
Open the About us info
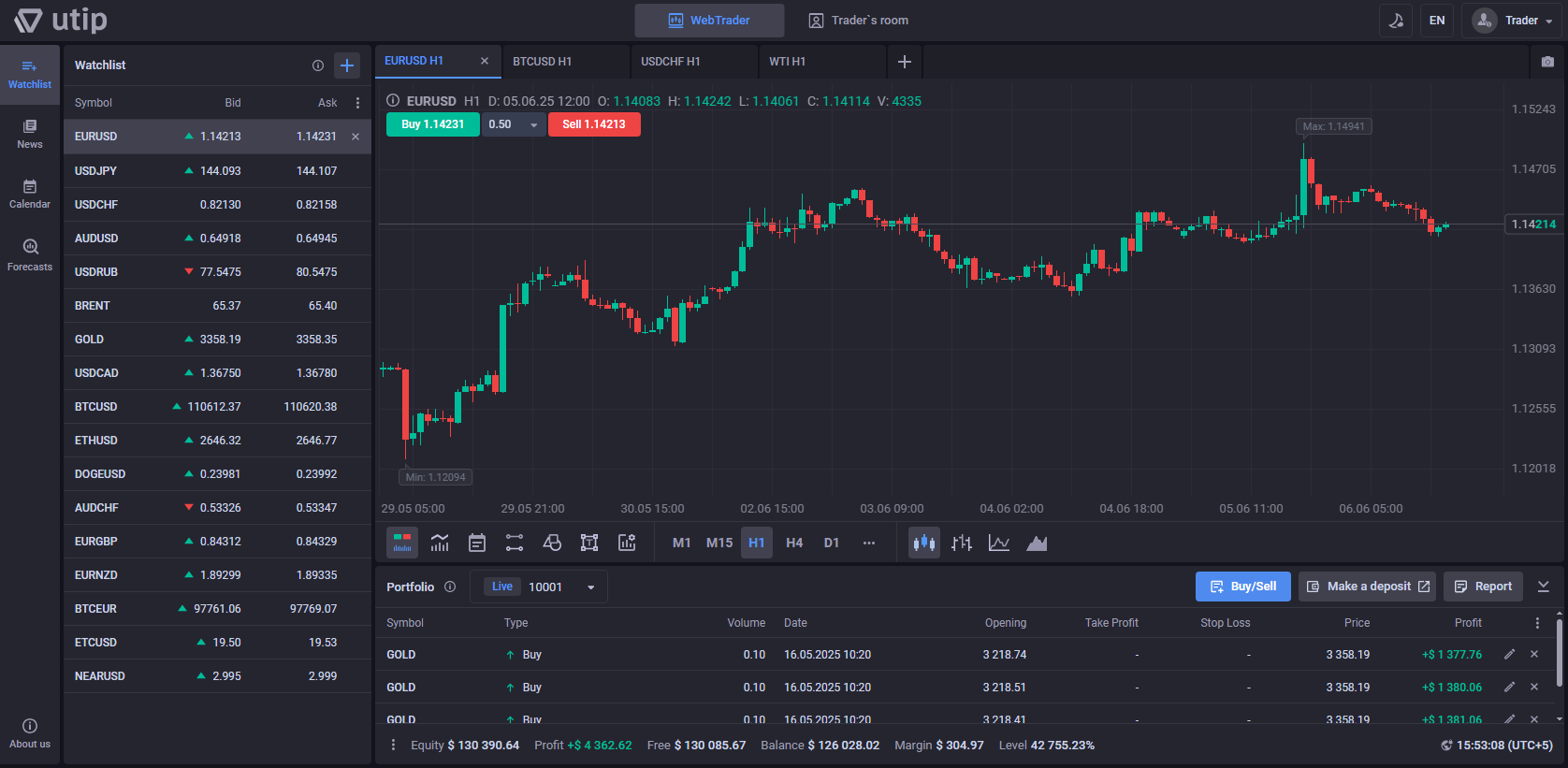pyautogui.click(x=30, y=733)
